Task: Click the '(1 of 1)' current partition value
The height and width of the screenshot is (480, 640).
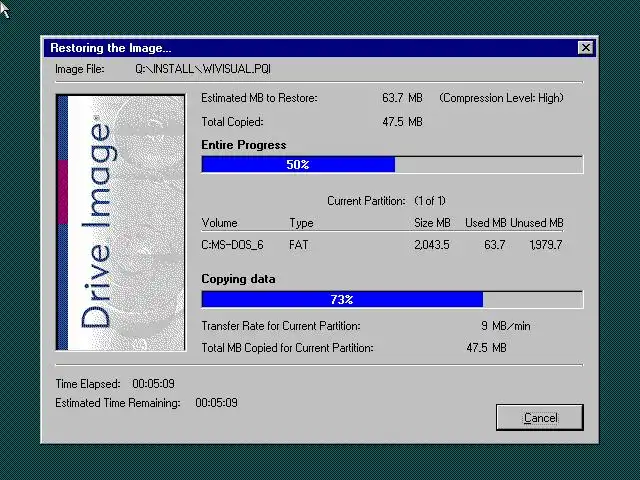Action: click(430, 201)
